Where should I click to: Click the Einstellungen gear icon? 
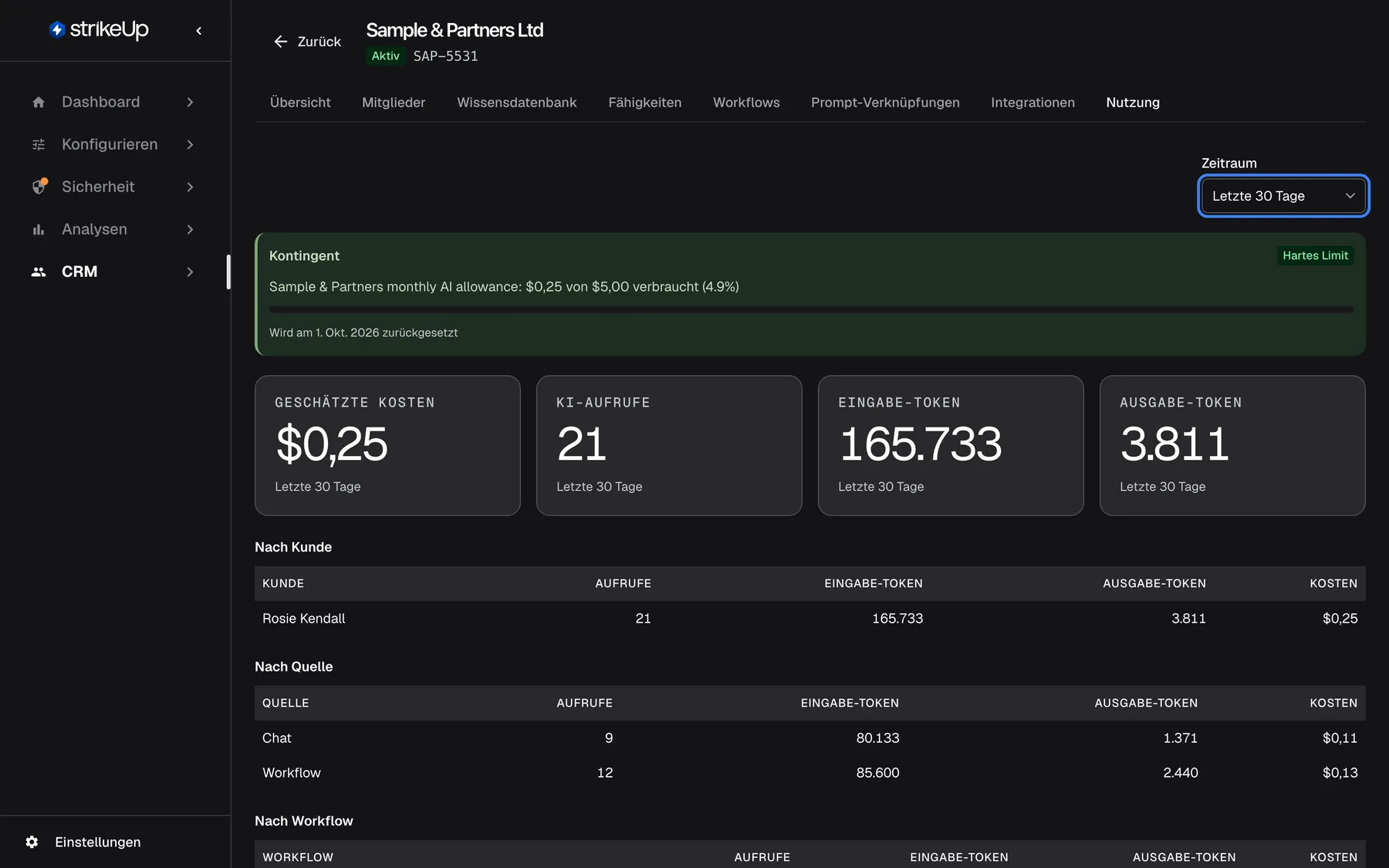click(x=32, y=842)
